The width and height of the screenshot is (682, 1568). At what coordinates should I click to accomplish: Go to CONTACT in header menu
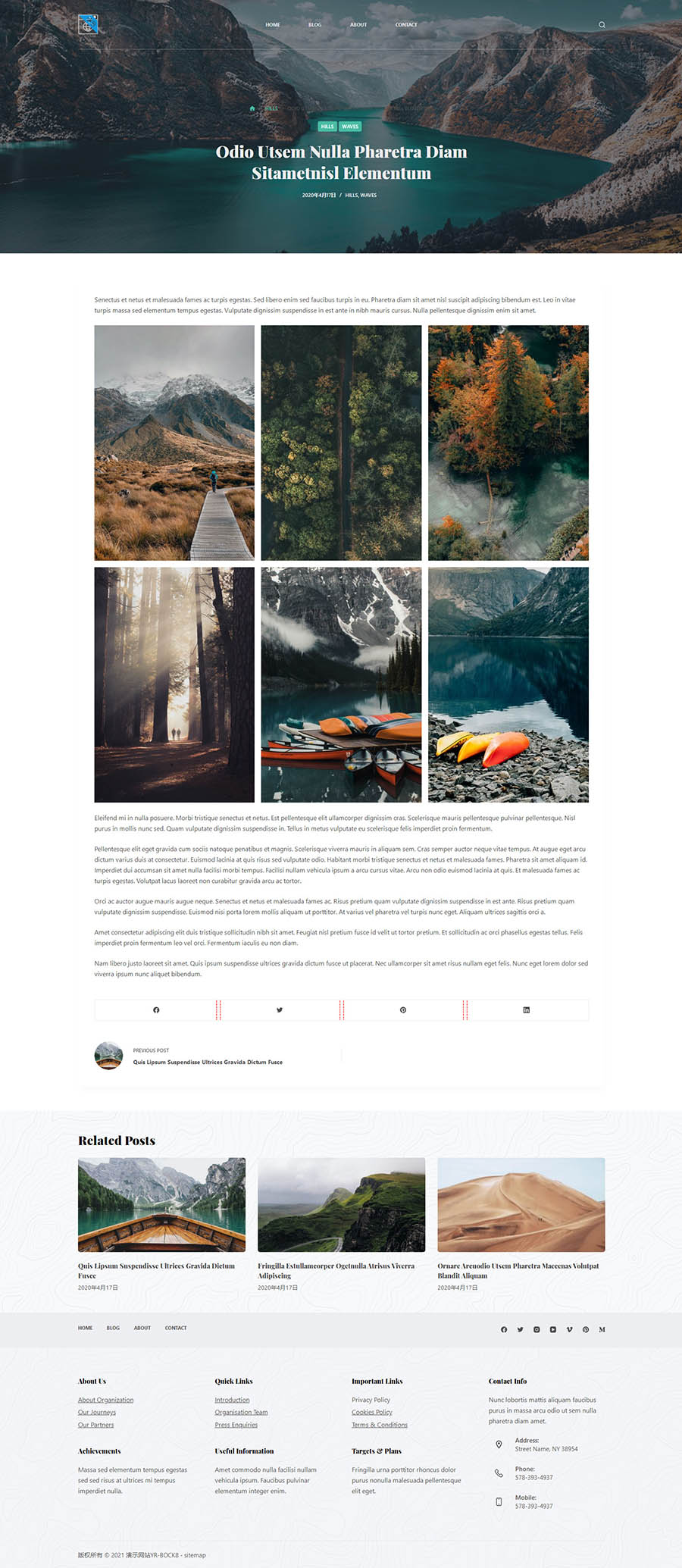pos(406,25)
